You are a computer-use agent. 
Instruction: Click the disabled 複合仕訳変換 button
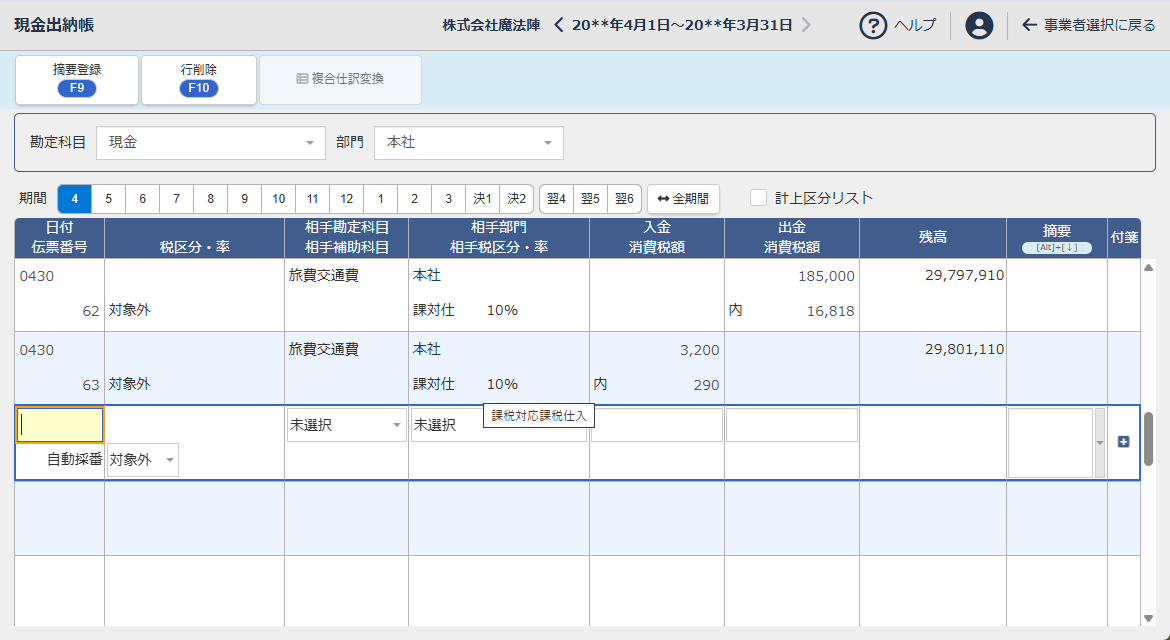[340, 79]
